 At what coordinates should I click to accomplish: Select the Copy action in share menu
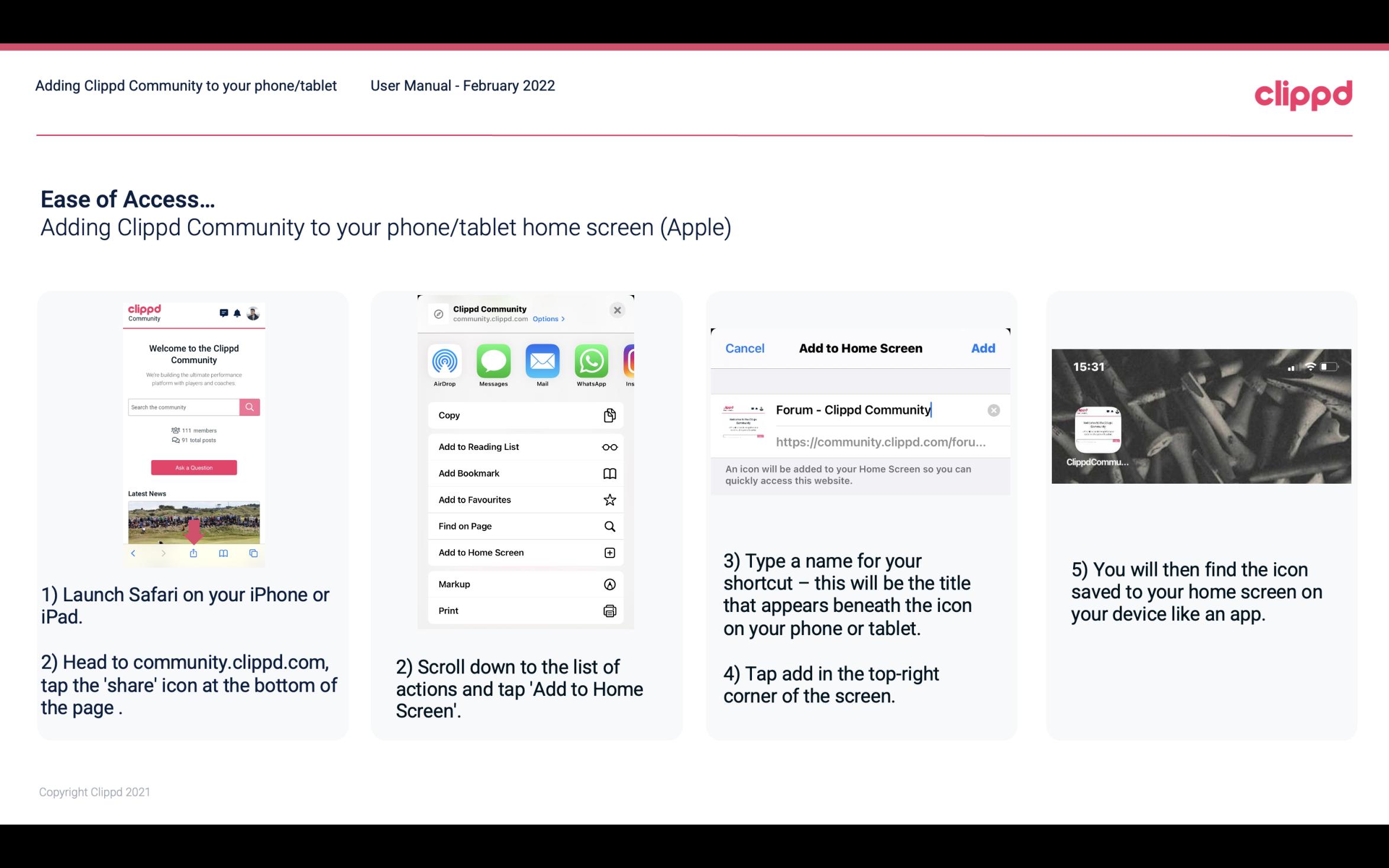point(524,414)
